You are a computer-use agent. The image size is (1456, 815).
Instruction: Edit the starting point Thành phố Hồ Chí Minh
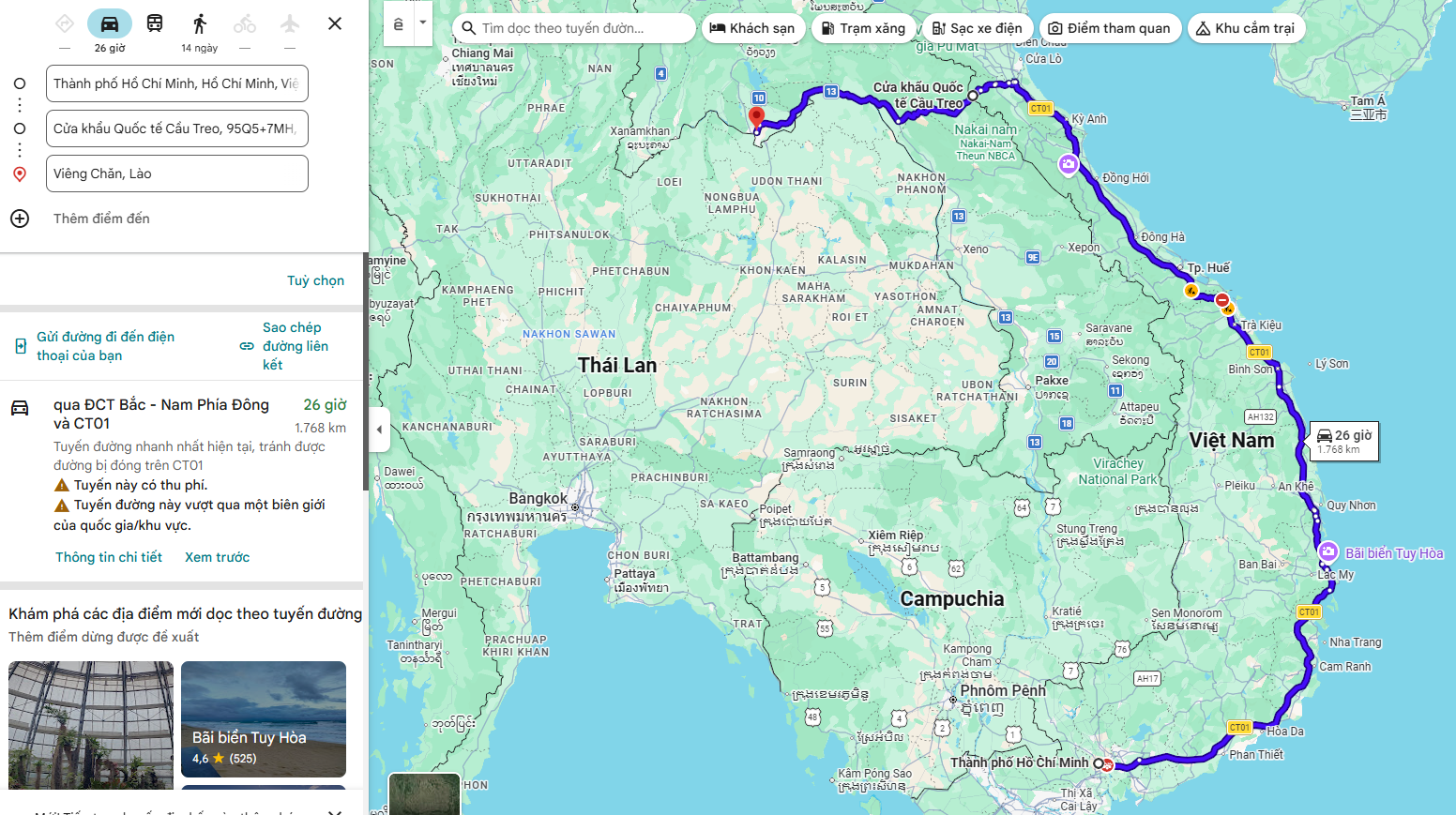click(x=177, y=83)
